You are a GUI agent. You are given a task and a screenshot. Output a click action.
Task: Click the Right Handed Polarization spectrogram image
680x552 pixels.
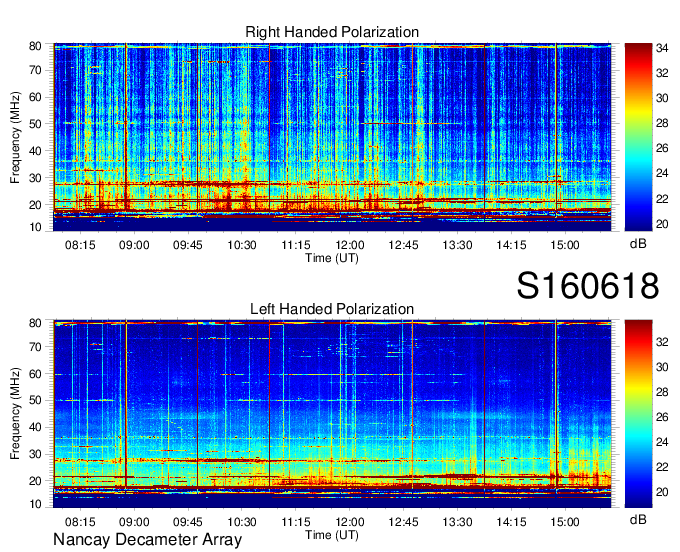[332, 137]
